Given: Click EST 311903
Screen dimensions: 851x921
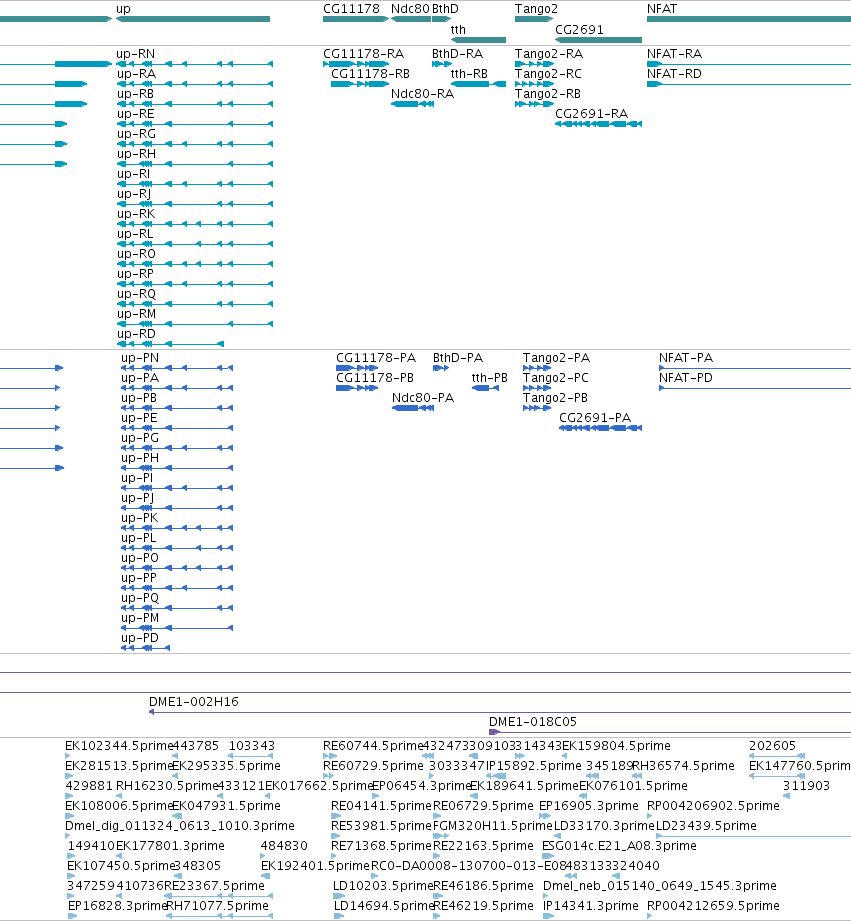Looking at the screenshot, I should click(x=806, y=786).
